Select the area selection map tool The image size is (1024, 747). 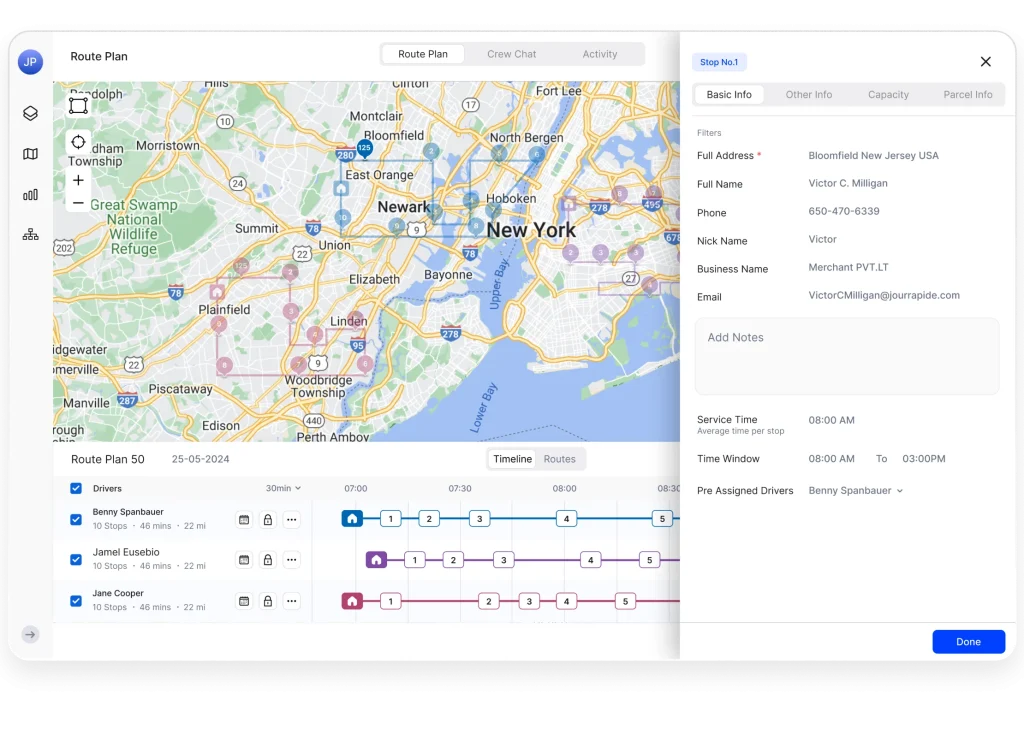click(78, 105)
